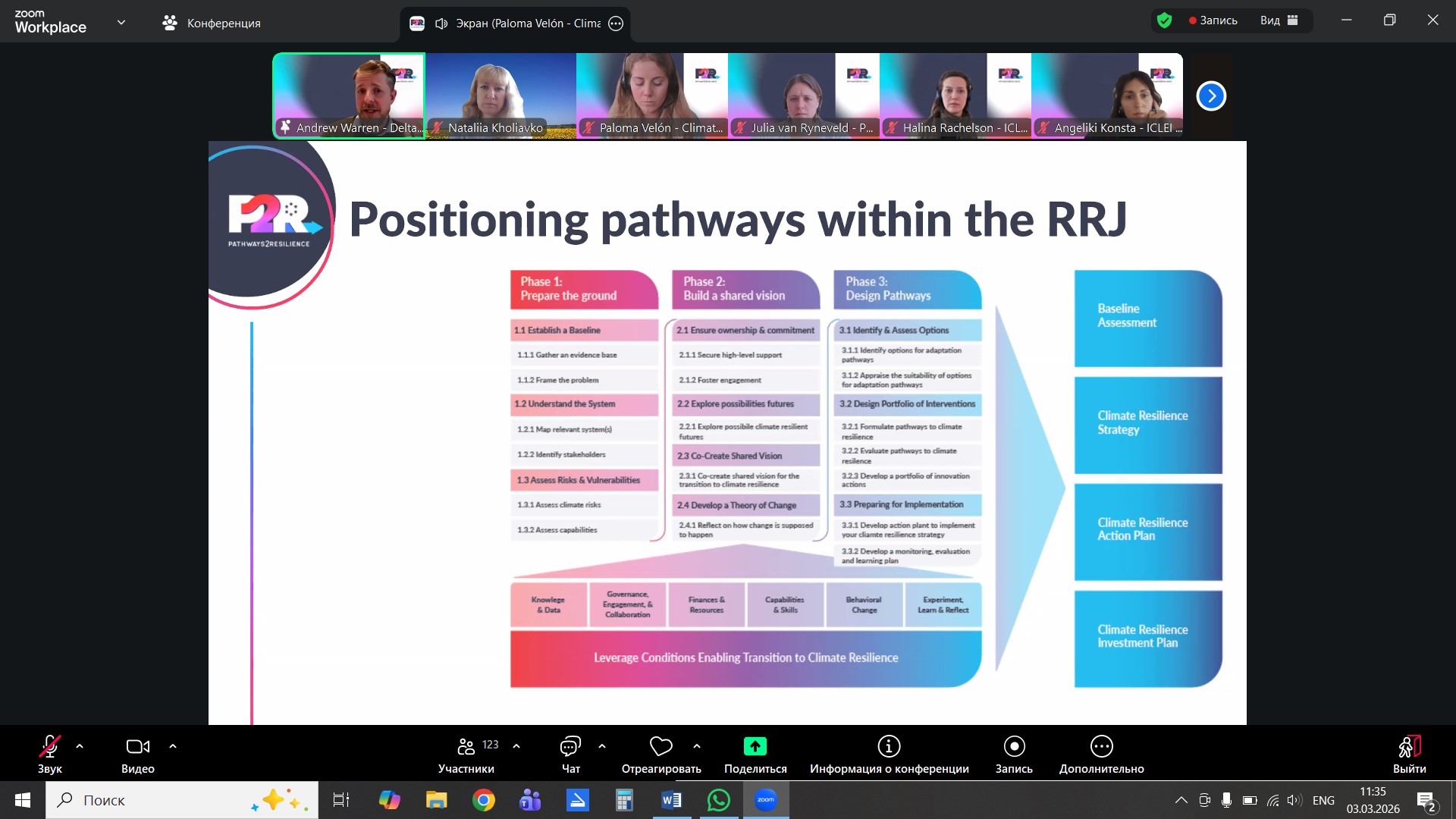Toggle the camera Video button
This screenshot has width=1456, height=819.
point(137,747)
